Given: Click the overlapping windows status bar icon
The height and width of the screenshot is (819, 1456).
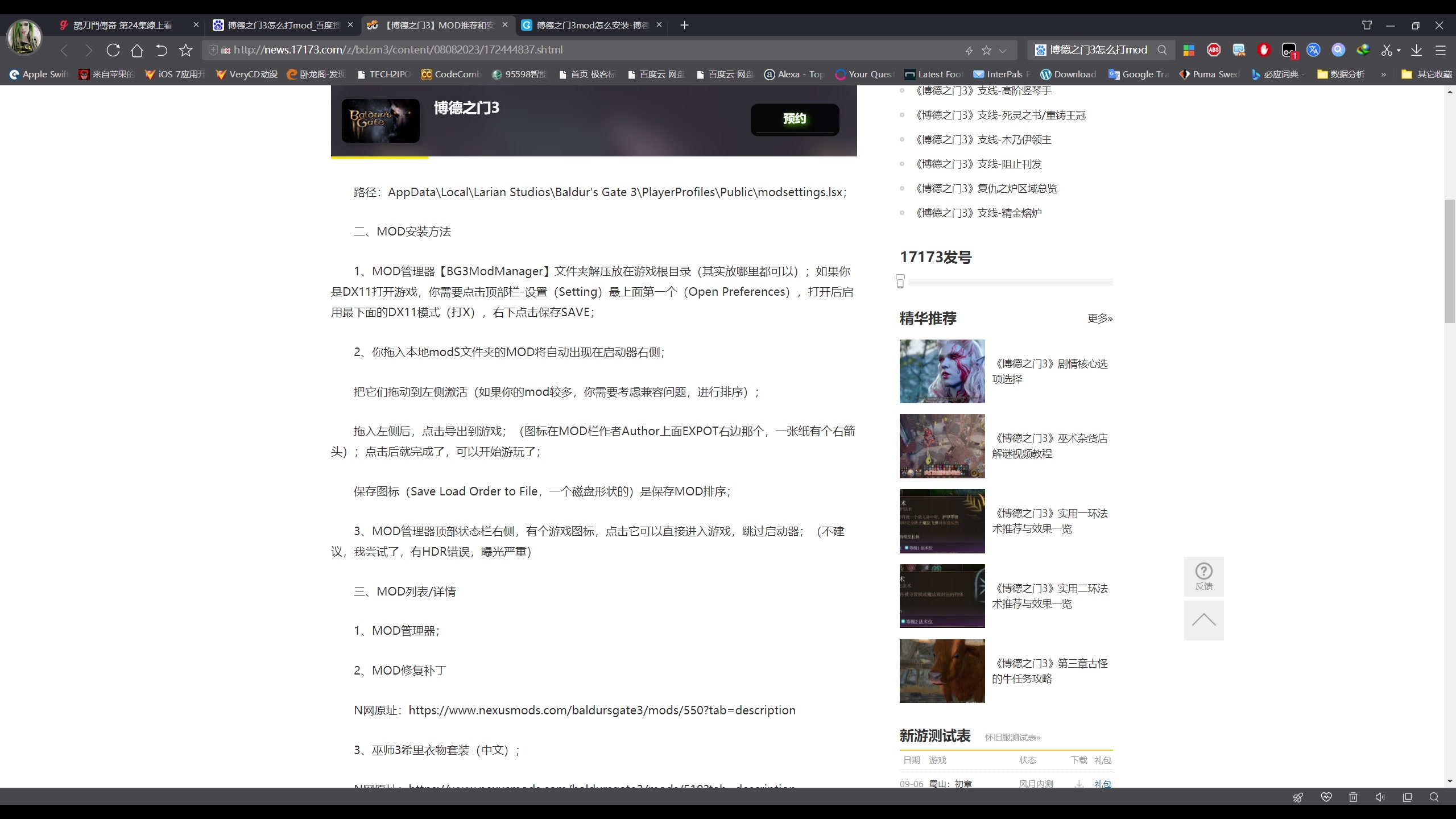Looking at the screenshot, I should coord(1408,797).
